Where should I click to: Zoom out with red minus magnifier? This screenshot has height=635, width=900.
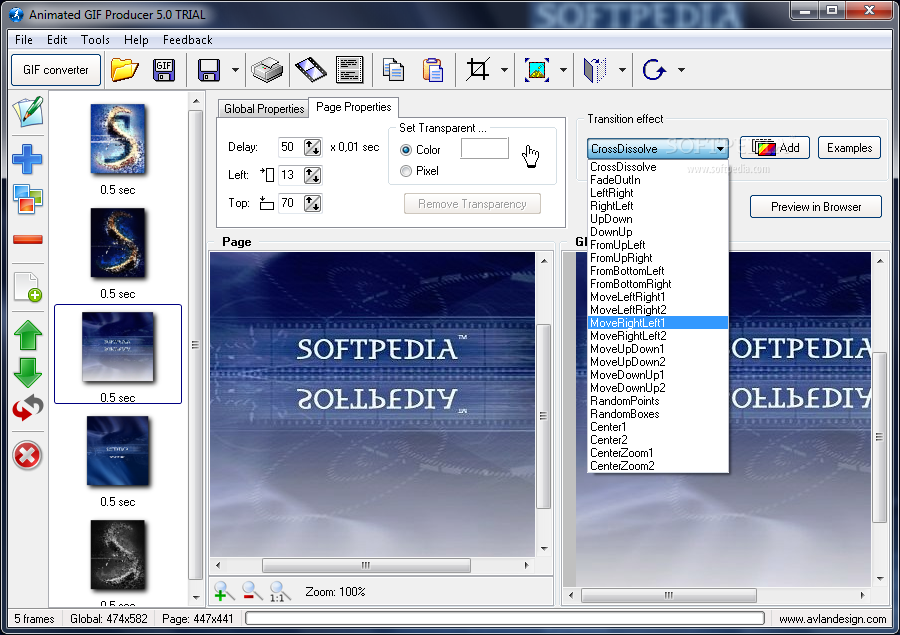[251, 591]
